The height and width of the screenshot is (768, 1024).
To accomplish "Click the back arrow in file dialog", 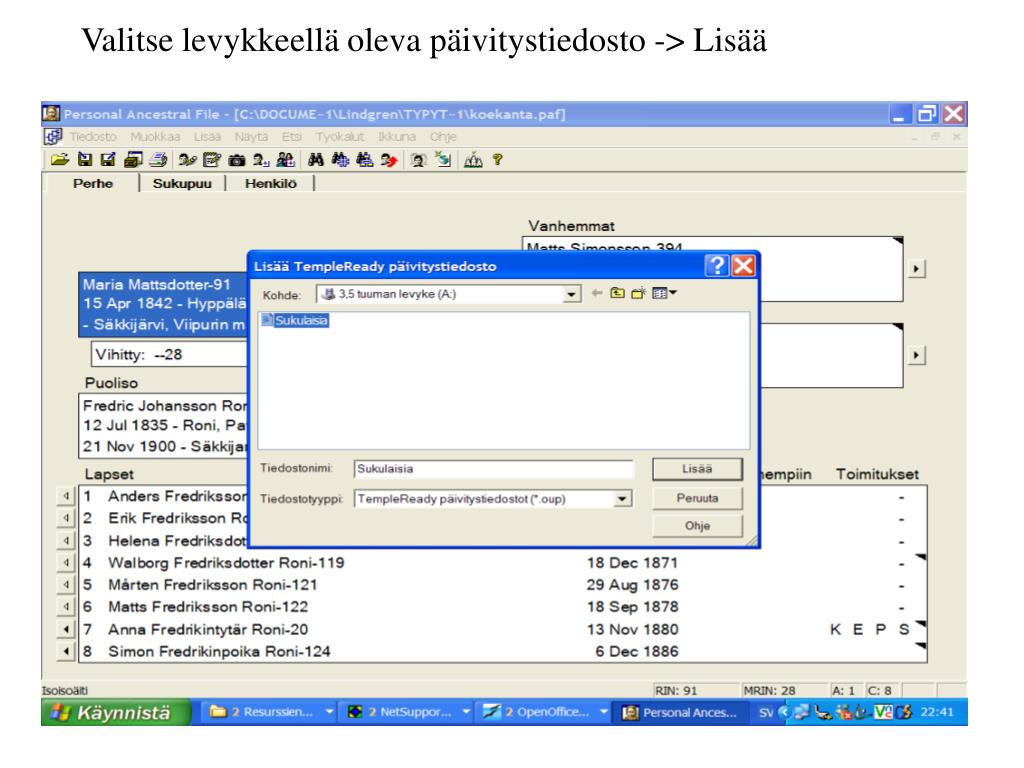I will coord(596,293).
